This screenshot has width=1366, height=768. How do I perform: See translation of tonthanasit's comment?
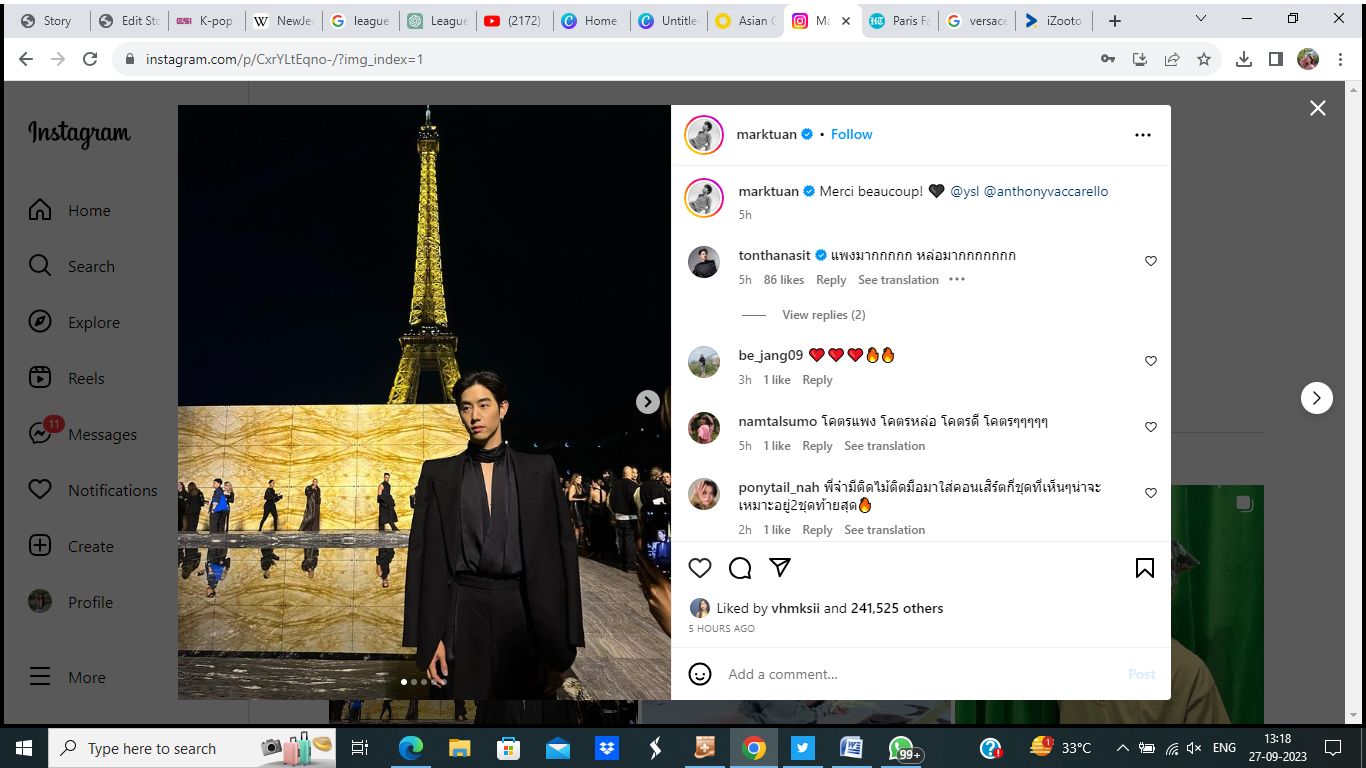click(898, 280)
